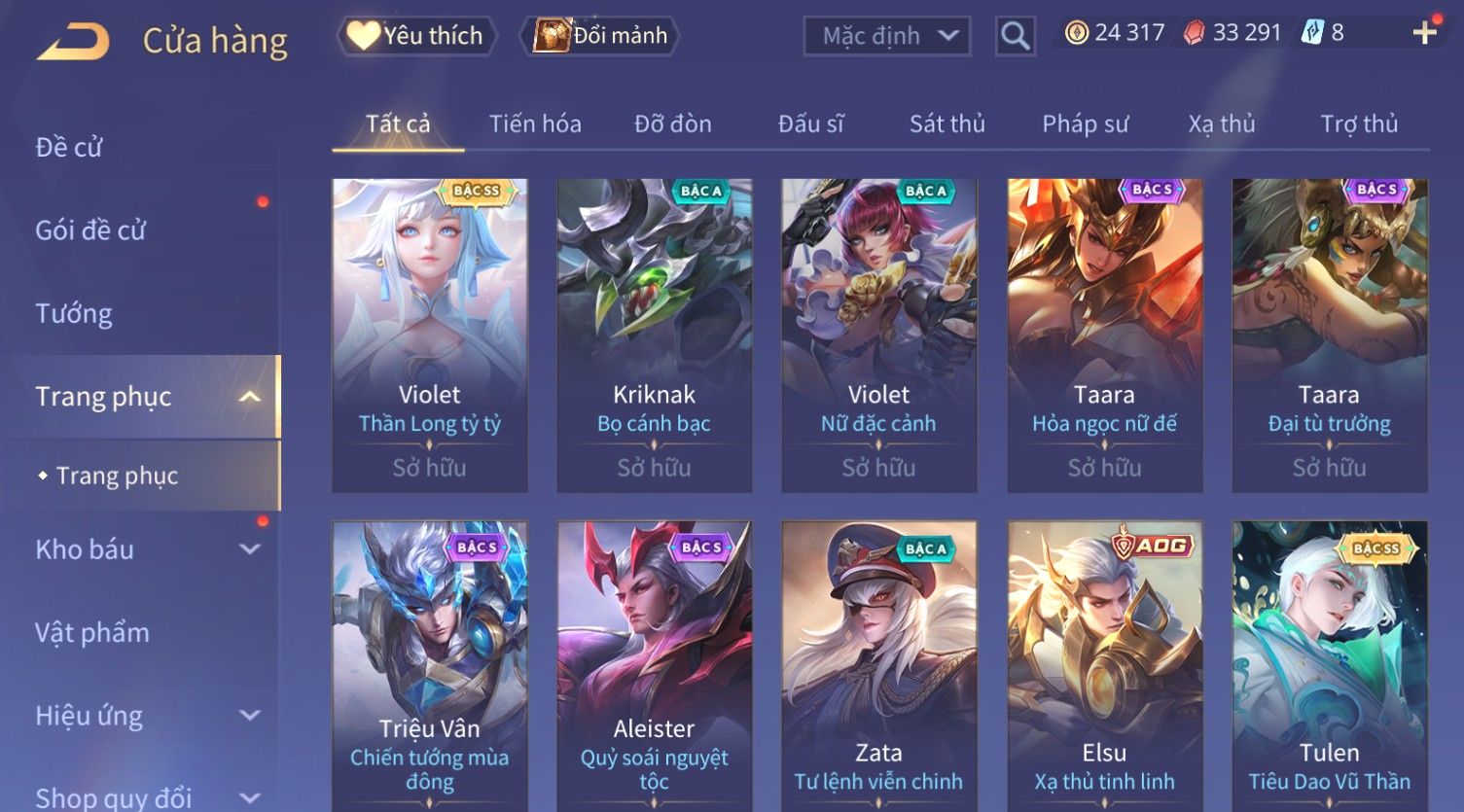Click the gold coin balance icon
This screenshot has width=1464, height=812.
[x=1076, y=33]
